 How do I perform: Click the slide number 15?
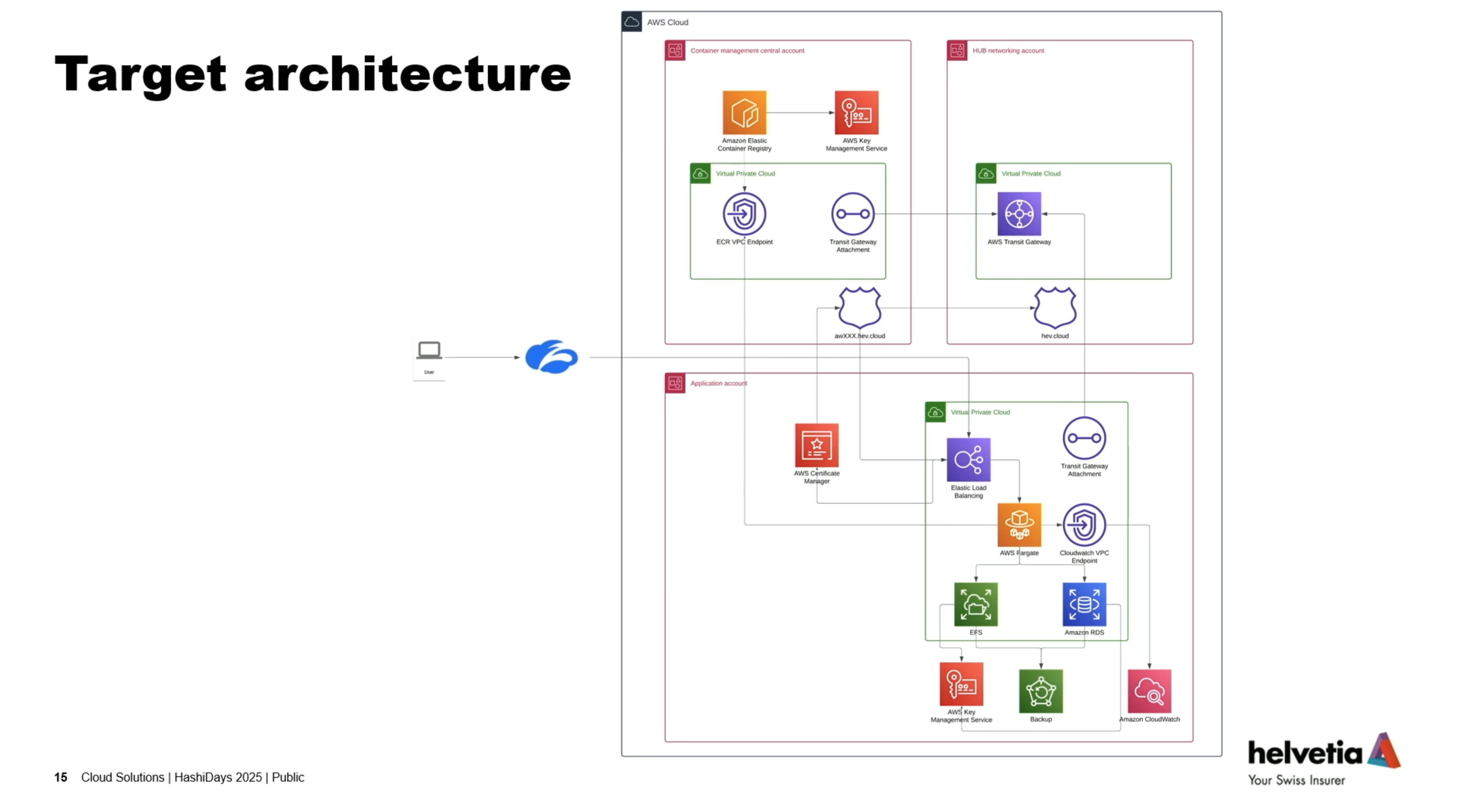61,777
